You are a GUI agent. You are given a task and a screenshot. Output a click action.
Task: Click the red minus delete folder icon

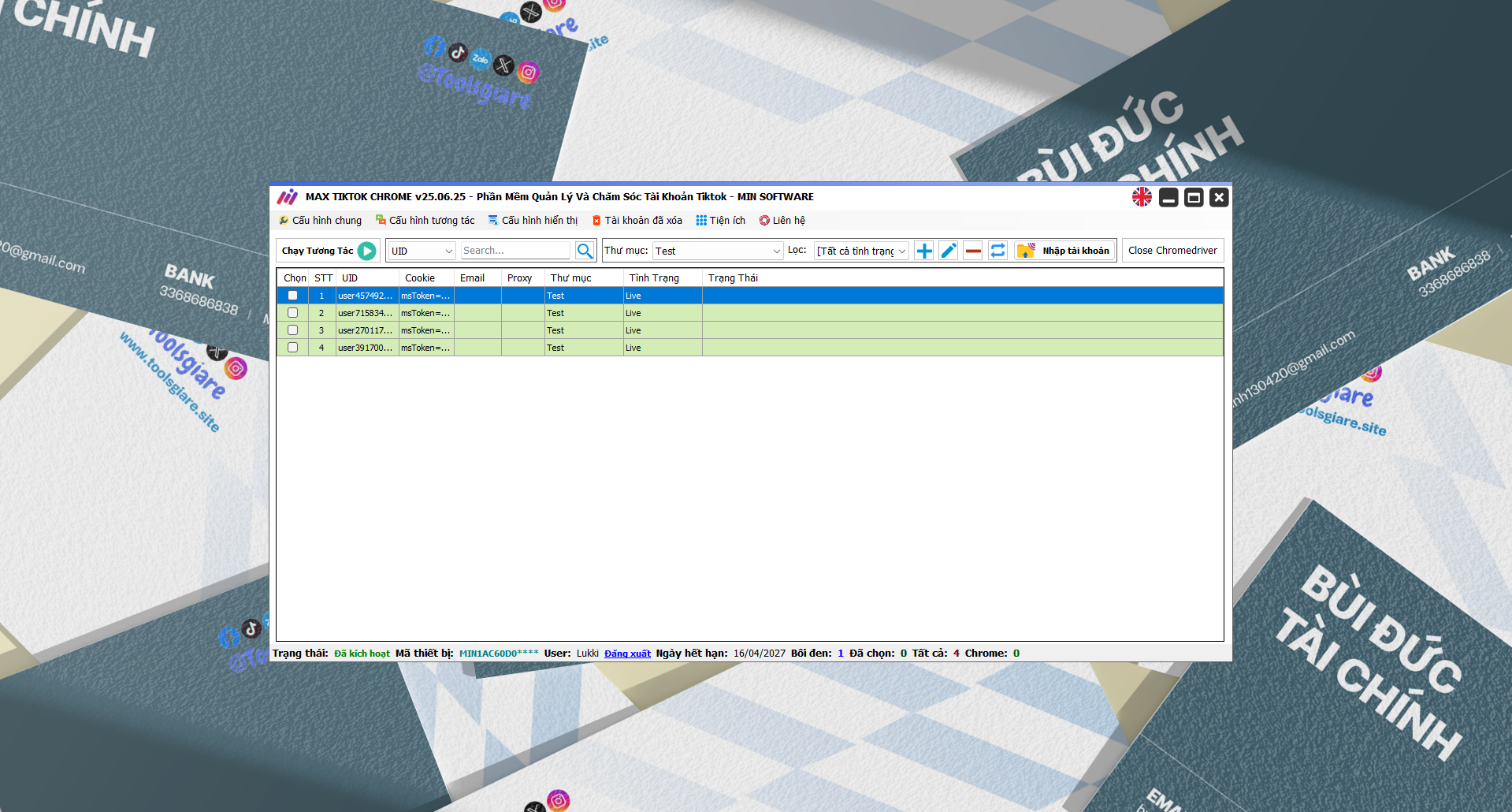[x=973, y=251]
